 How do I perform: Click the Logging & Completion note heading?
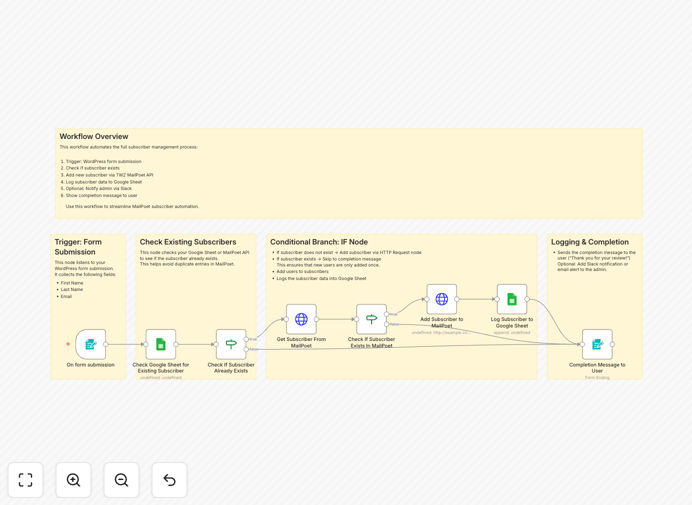[590, 242]
